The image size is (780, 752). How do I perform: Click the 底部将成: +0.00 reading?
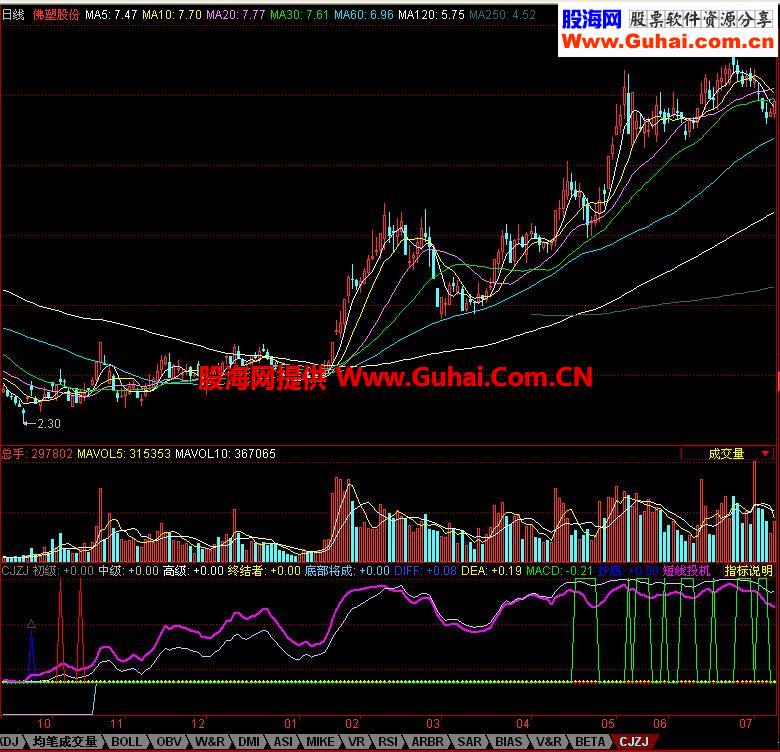(x=347, y=570)
